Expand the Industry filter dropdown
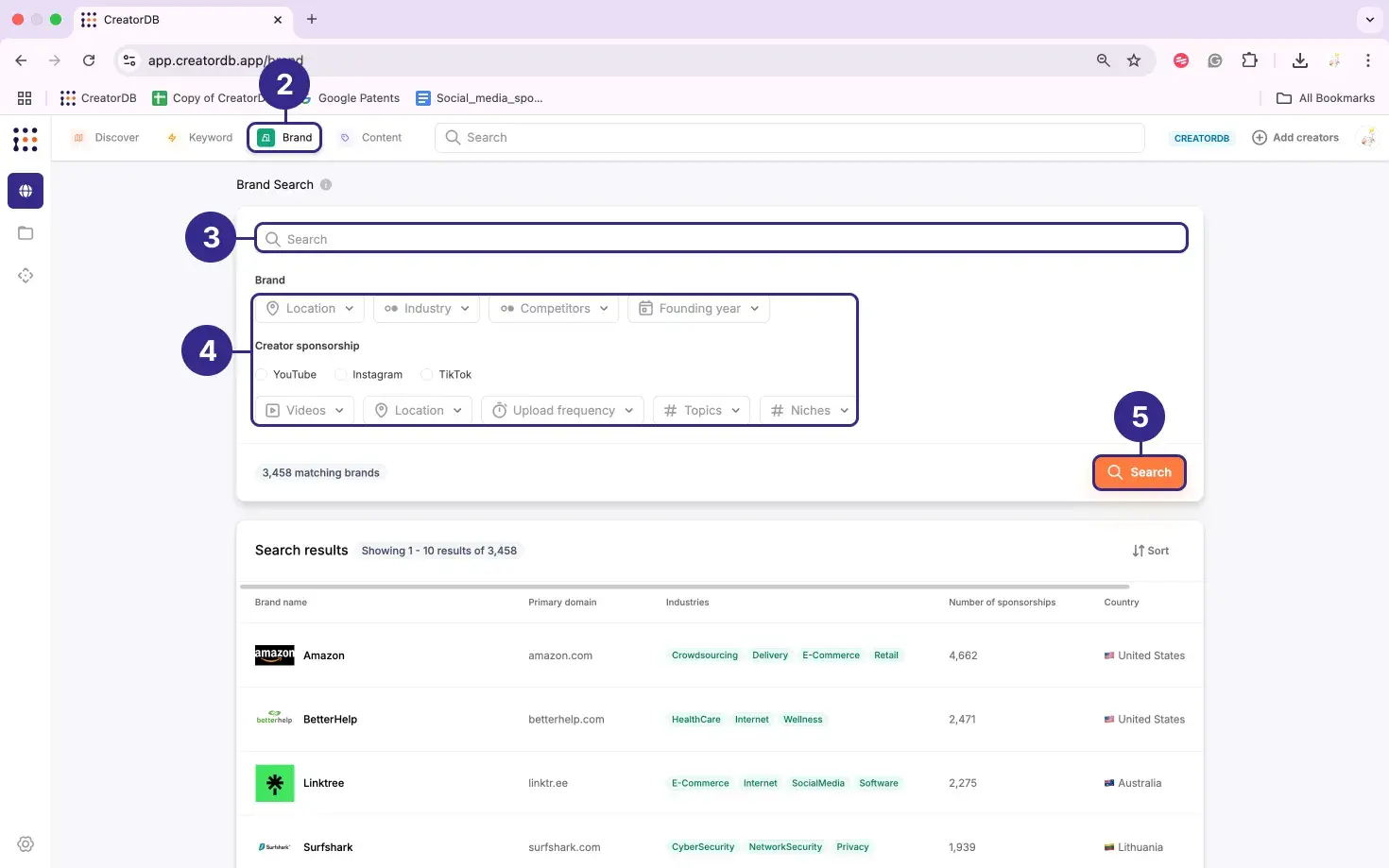Screen dimensions: 1389x868 (x=426, y=309)
